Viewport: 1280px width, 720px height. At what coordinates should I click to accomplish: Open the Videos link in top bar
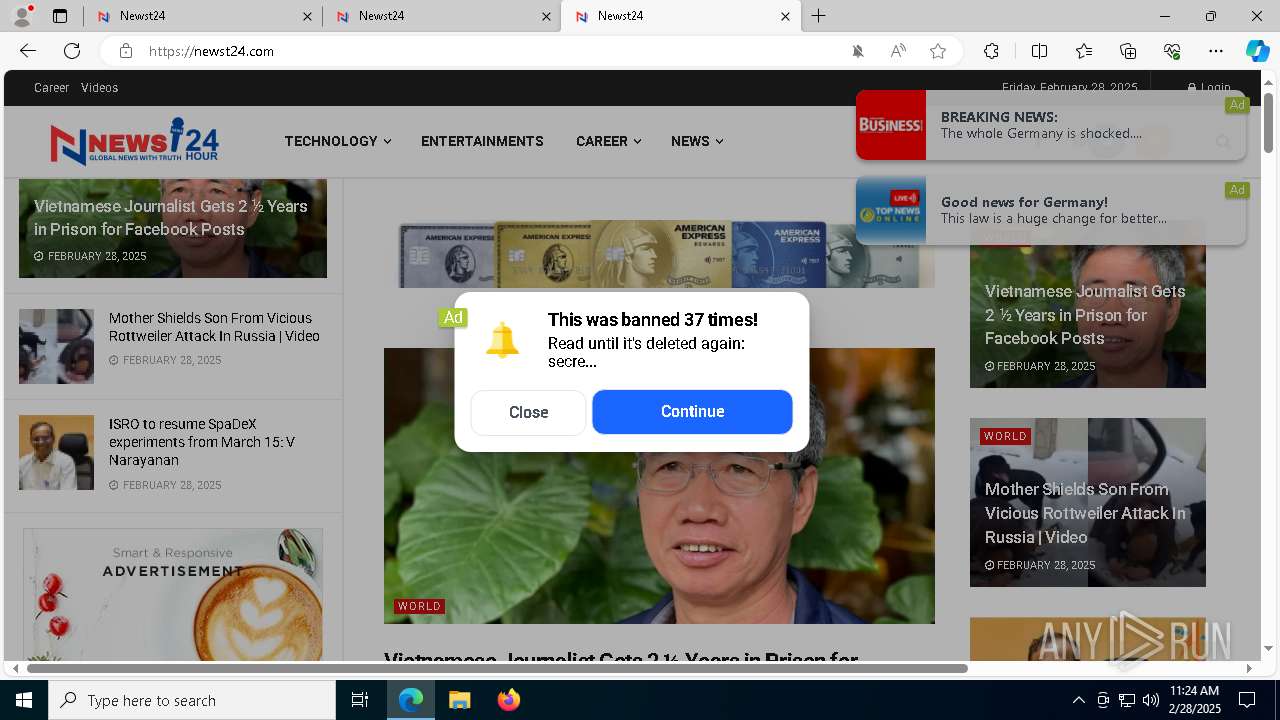click(100, 88)
